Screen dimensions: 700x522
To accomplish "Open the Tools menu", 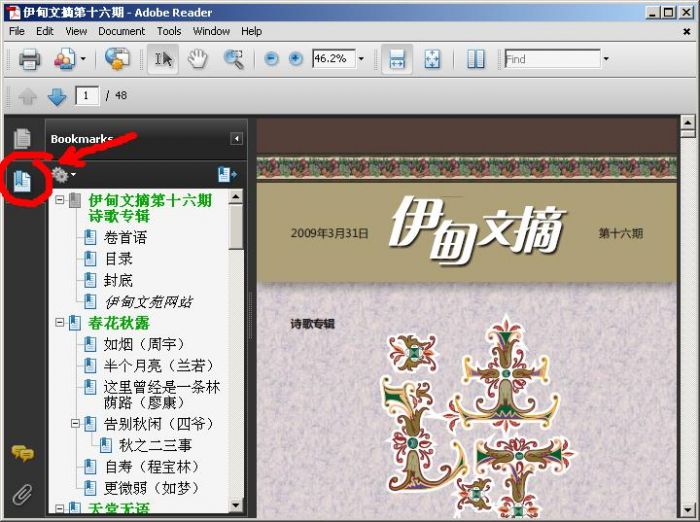I will (x=169, y=31).
